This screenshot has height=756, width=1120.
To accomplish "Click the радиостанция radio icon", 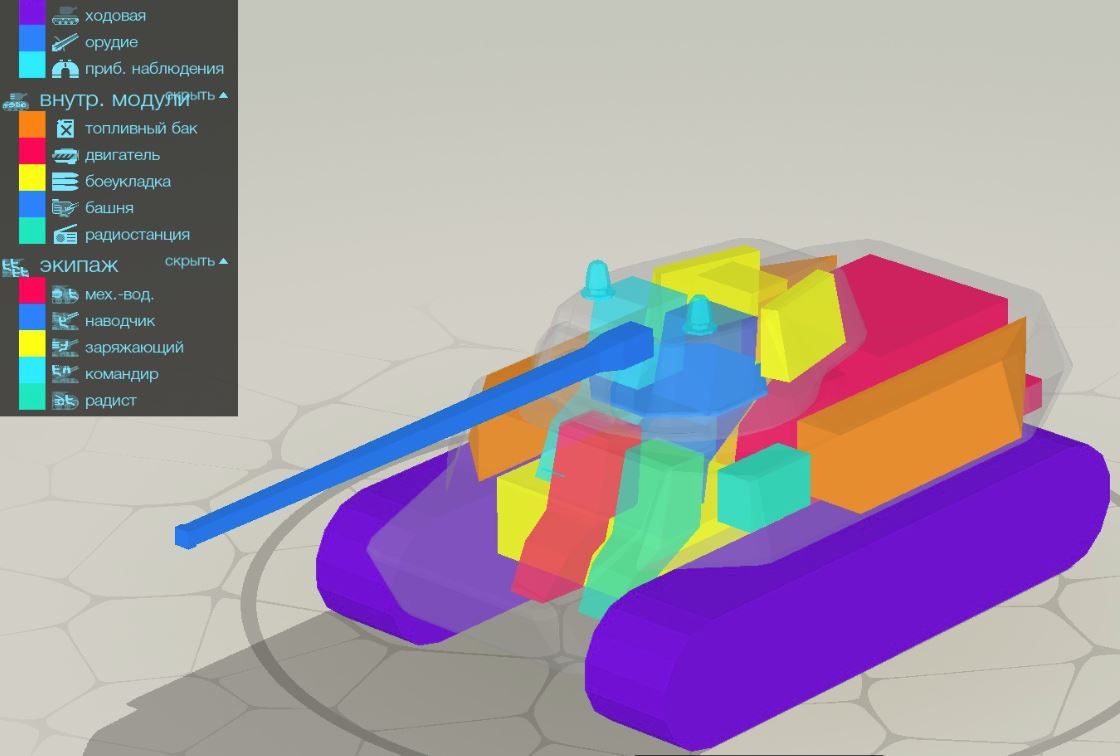I will coord(65,234).
